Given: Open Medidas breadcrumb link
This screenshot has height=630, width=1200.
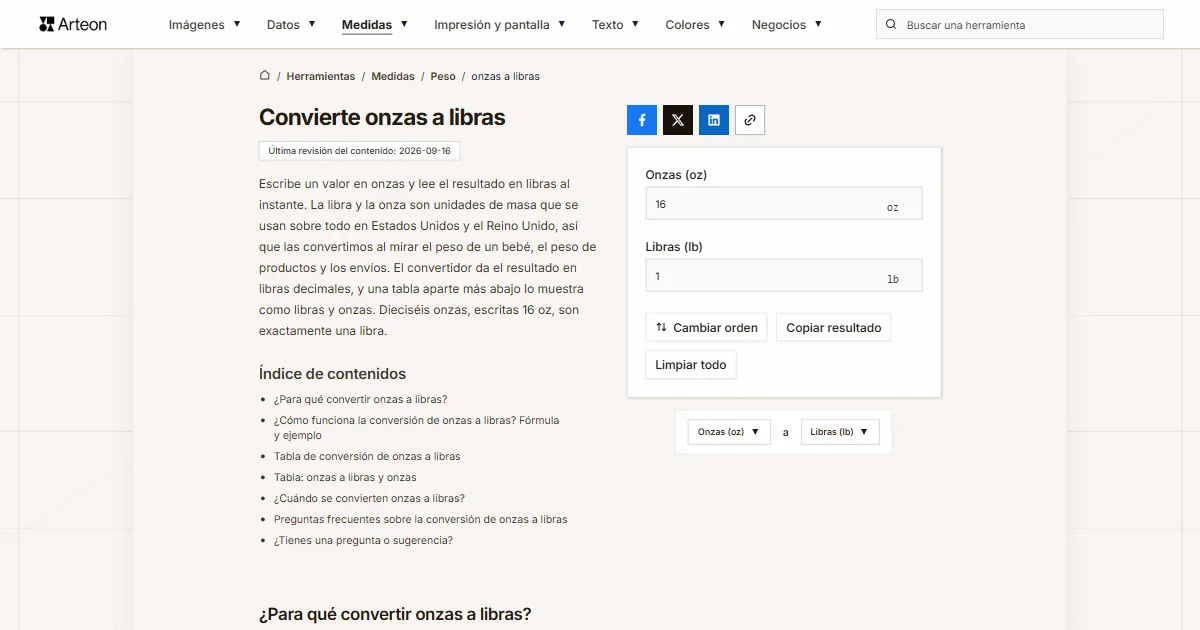Looking at the screenshot, I should pyautogui.click(x=393, y=76).
